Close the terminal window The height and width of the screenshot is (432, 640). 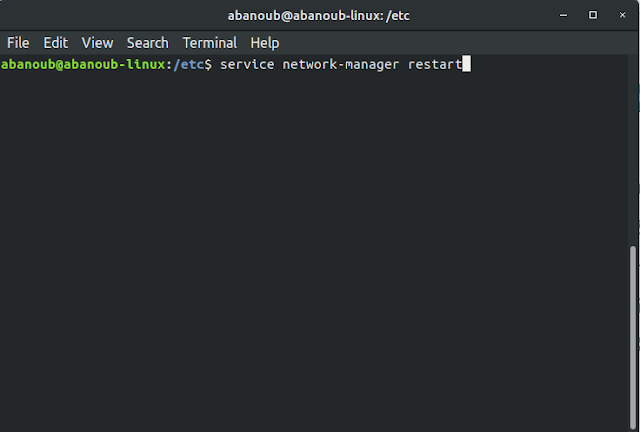tap(620, 16)
